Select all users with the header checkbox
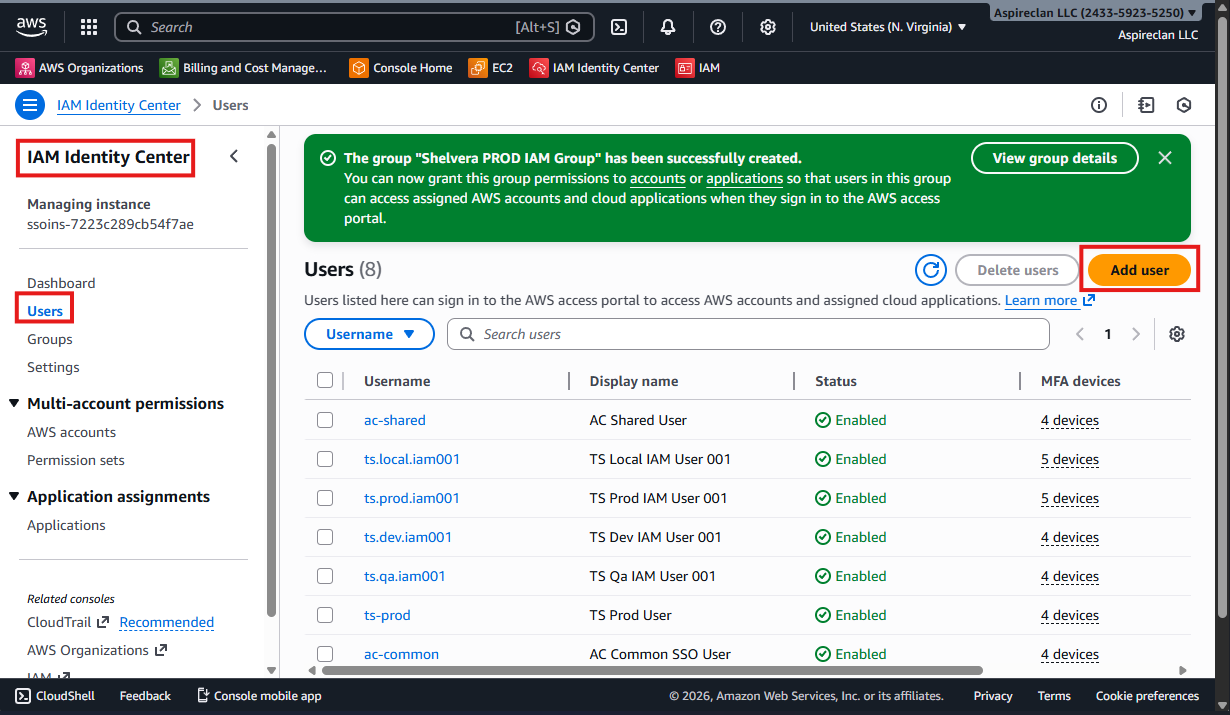 coord(325,380)
